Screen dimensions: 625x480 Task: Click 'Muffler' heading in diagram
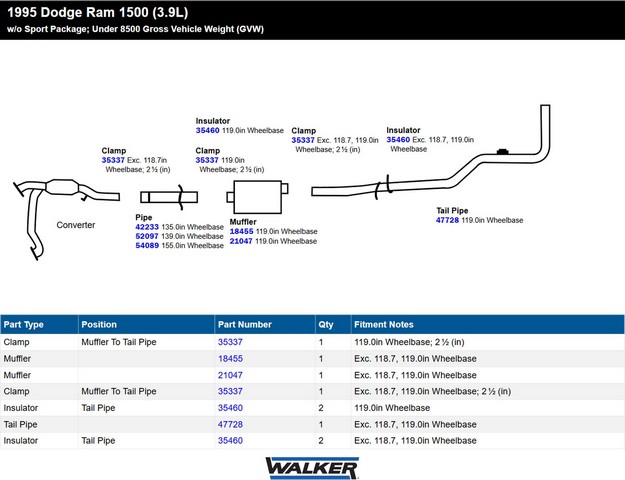243,222
